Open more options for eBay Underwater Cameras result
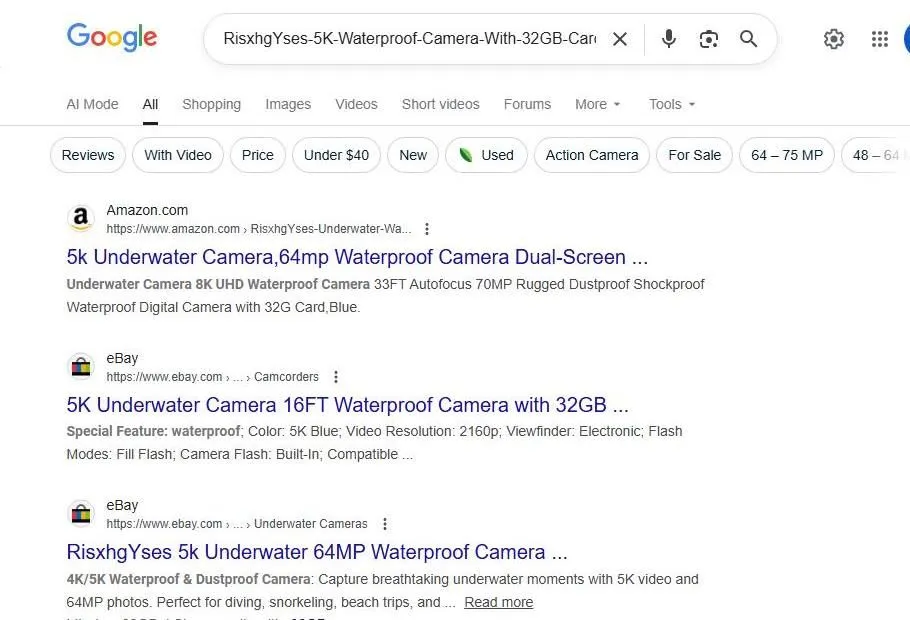The width and height of the screenshot is (910, 620). (385, 524)
